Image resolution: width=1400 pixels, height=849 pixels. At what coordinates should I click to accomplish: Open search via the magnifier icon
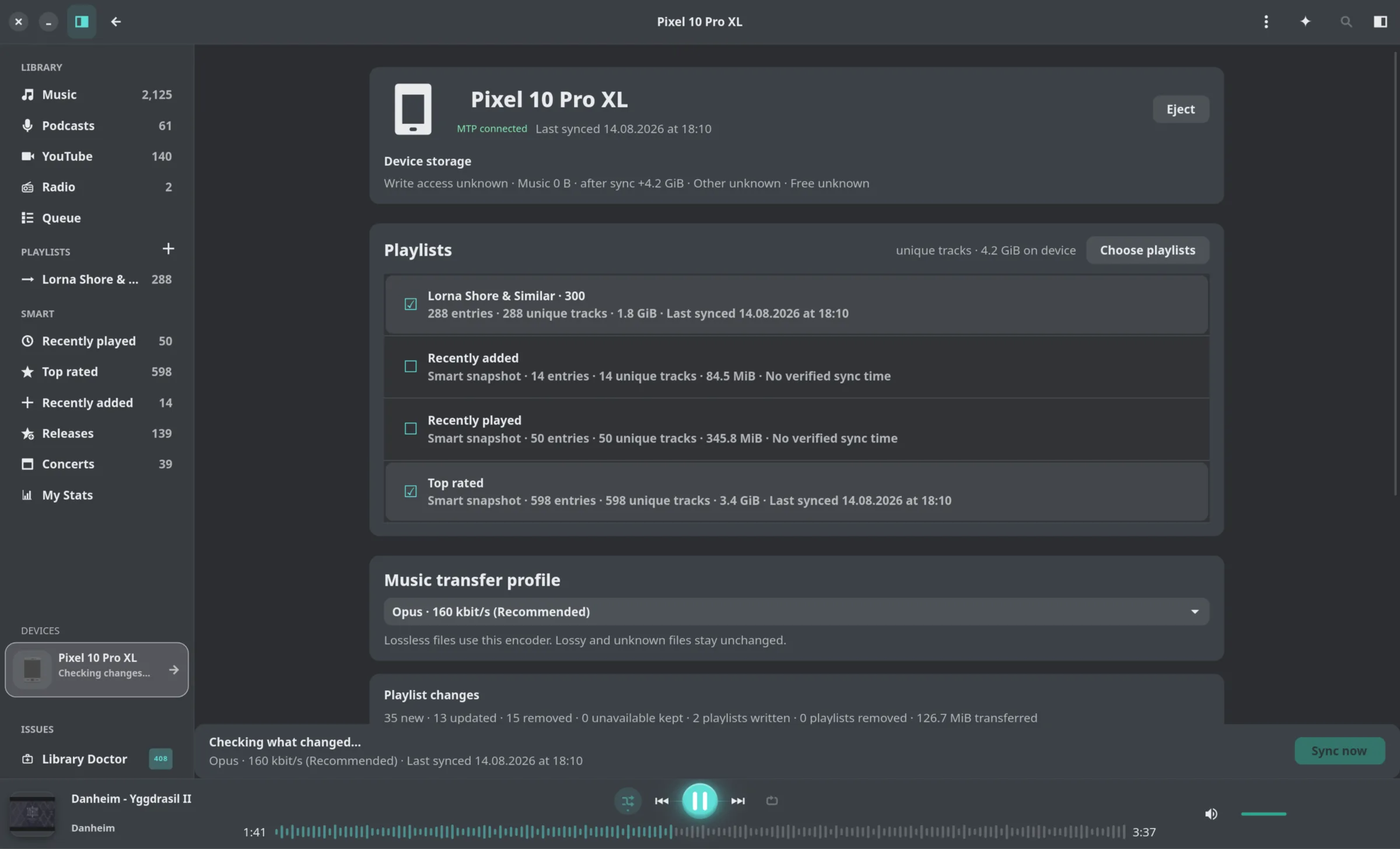pos(1346,22)
